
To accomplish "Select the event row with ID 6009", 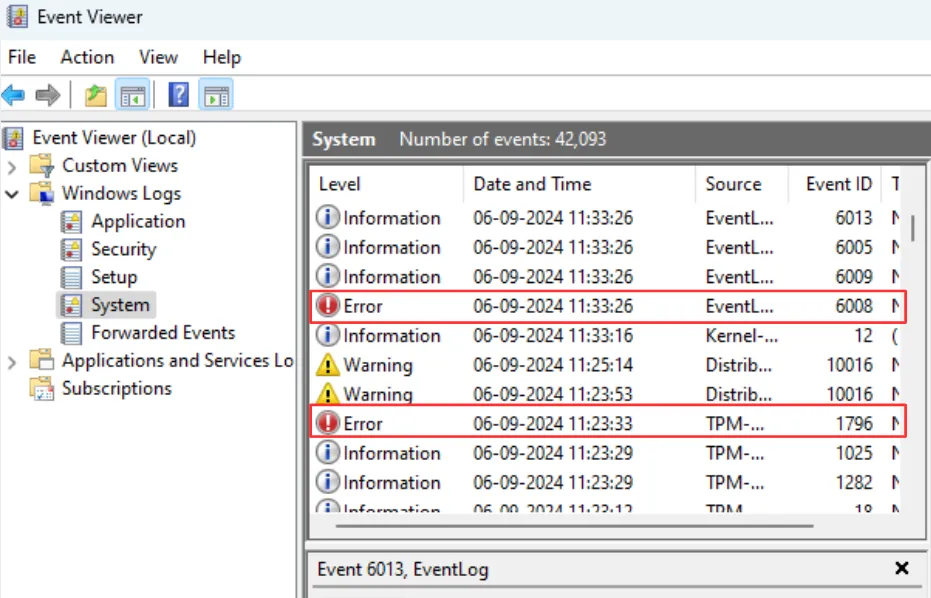I will 606,277.
